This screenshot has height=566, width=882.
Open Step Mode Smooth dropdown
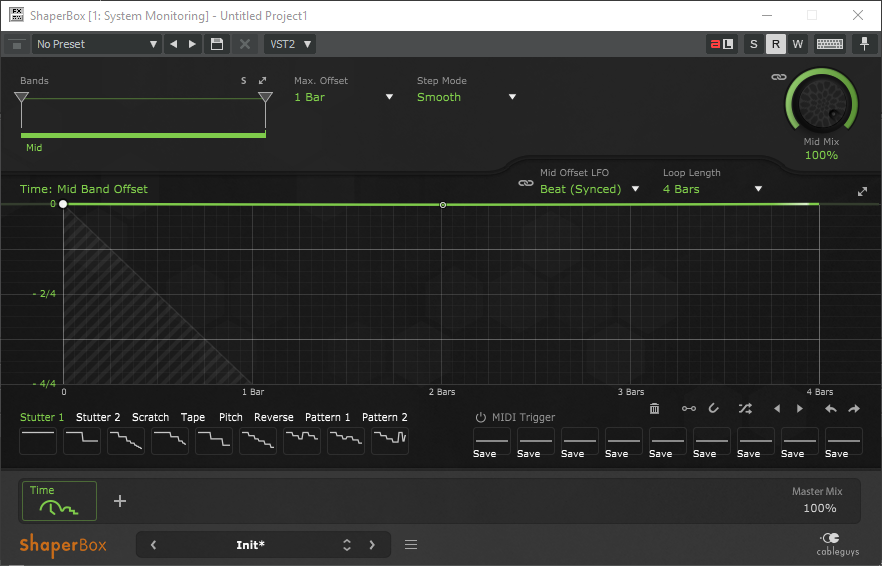tap(466, 97)
